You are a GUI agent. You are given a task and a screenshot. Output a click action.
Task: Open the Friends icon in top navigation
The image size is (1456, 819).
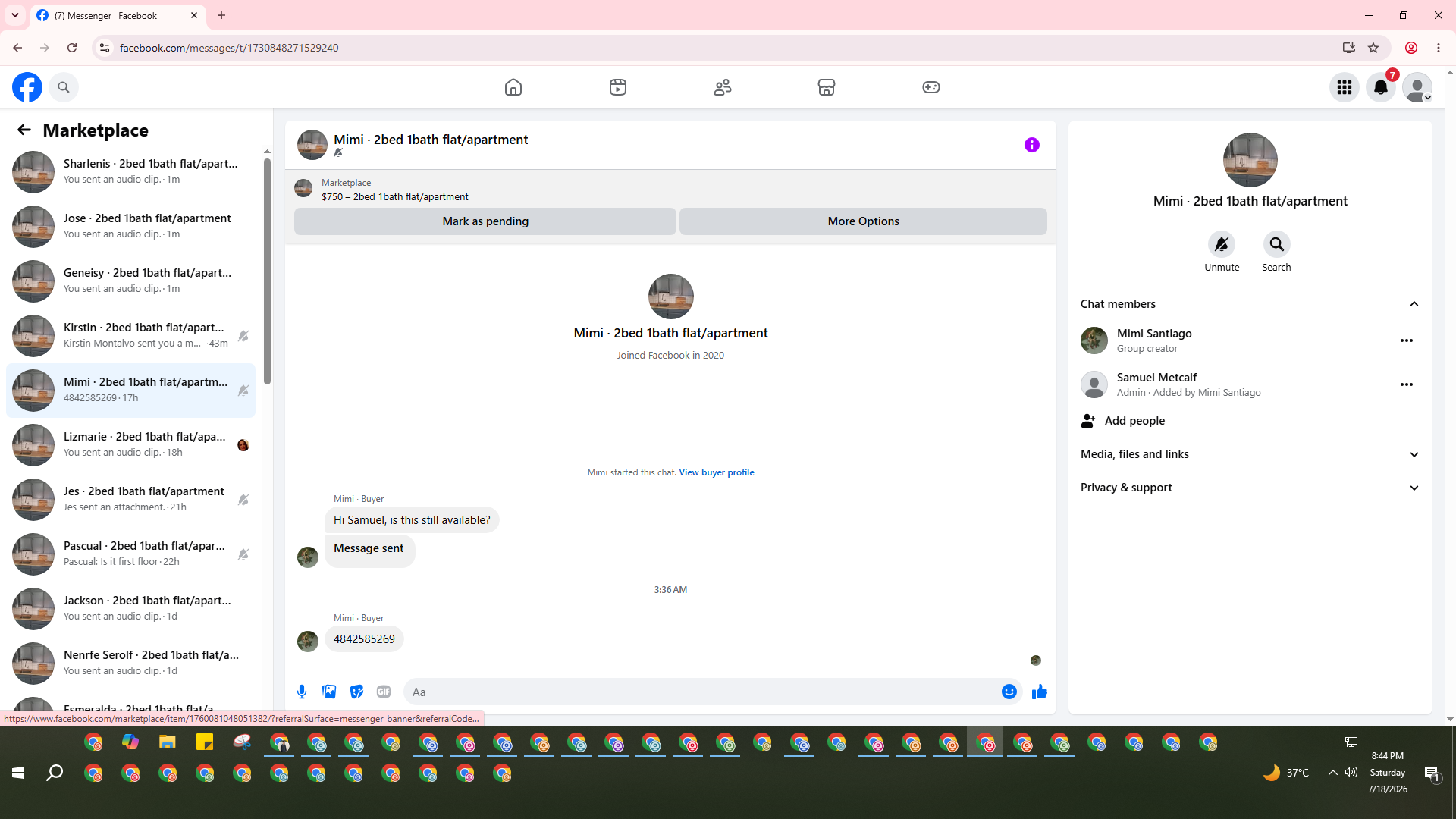pos(723,87)
